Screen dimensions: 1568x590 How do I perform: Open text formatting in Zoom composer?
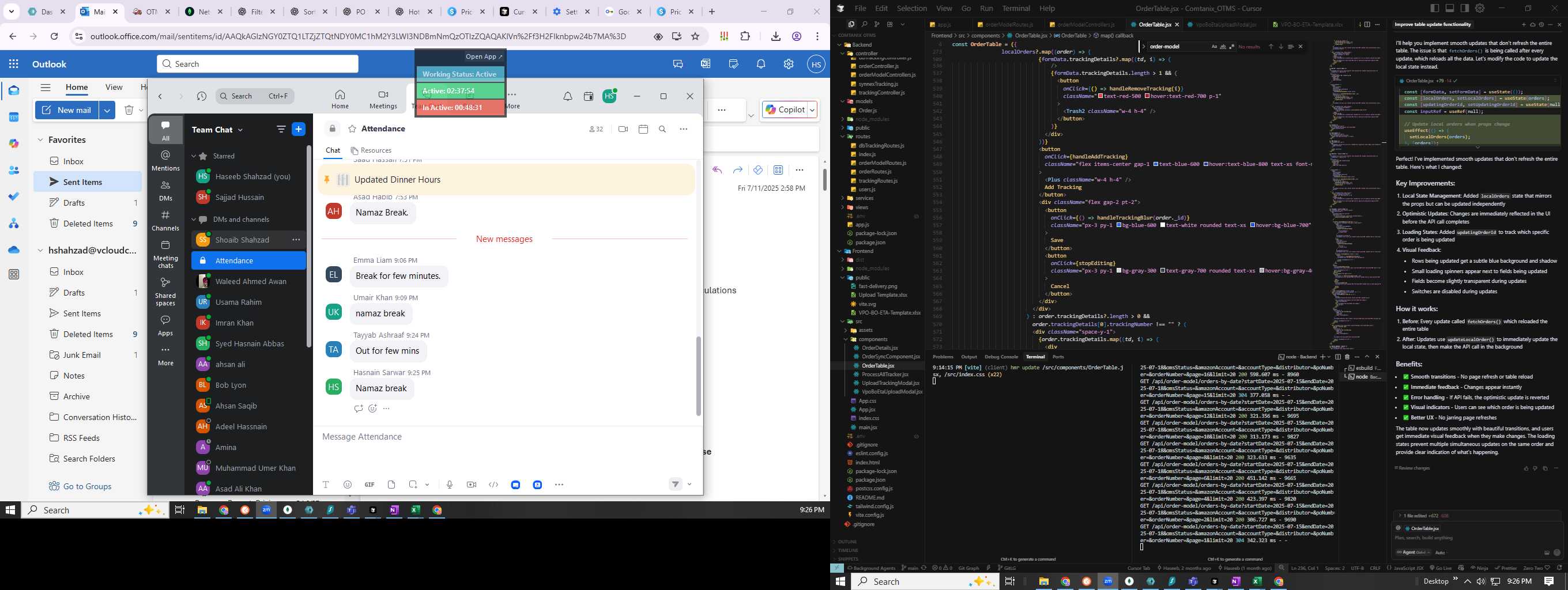tap(326, 485)
